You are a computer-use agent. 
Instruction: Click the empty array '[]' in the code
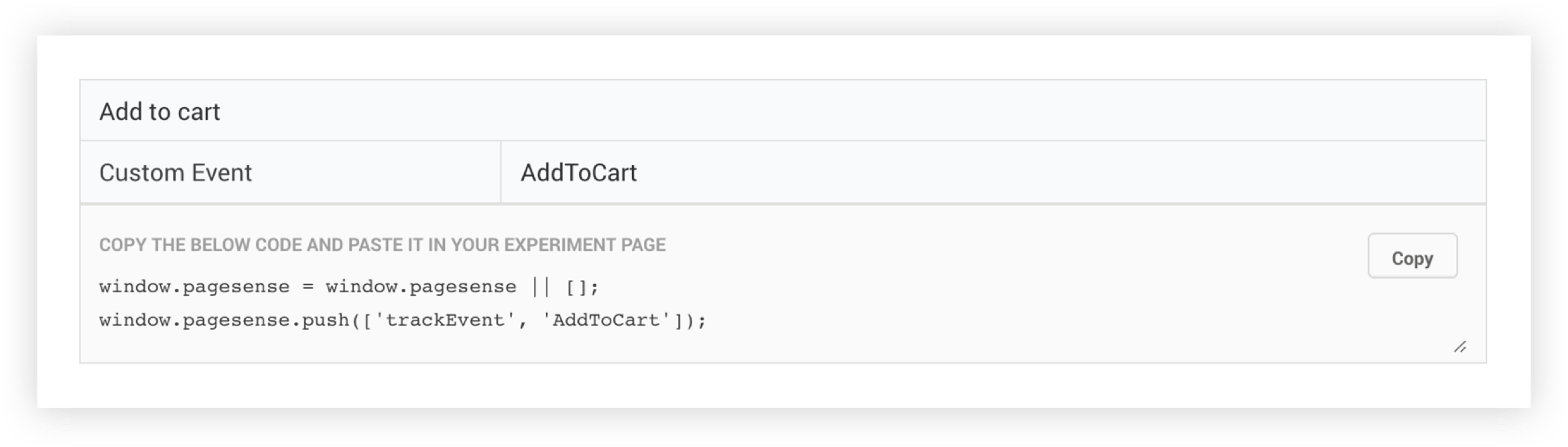tap(578, 288)
